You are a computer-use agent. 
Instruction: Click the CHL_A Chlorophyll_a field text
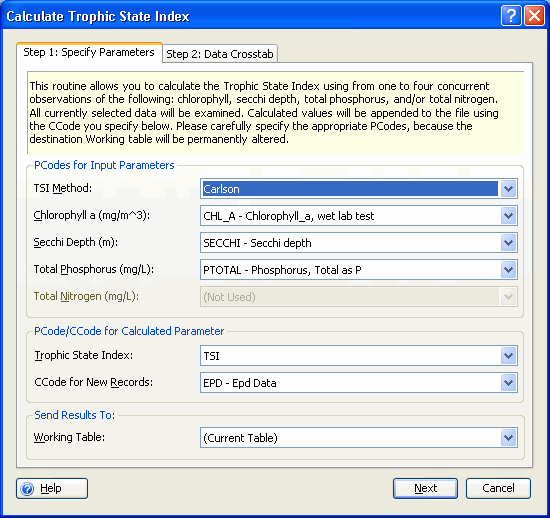289,216
